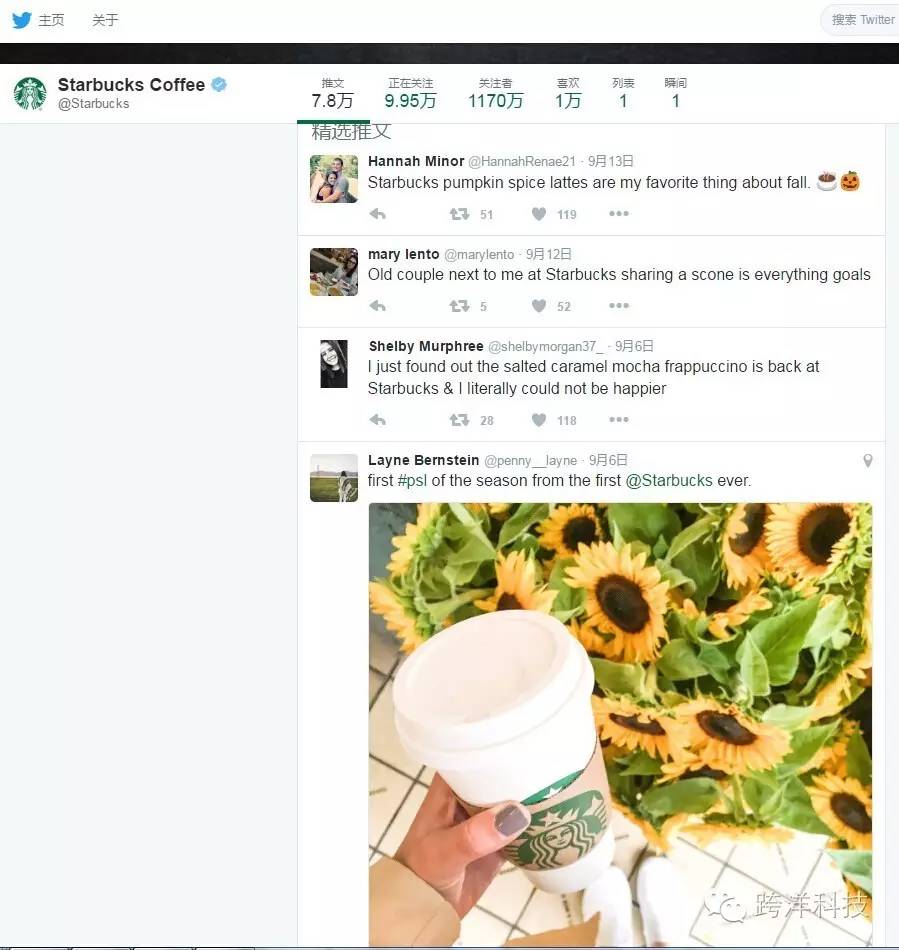Viewport: 899px width, 950px height.
Task: Select the 正在关注 following tab
Action: tap(410, 93)
